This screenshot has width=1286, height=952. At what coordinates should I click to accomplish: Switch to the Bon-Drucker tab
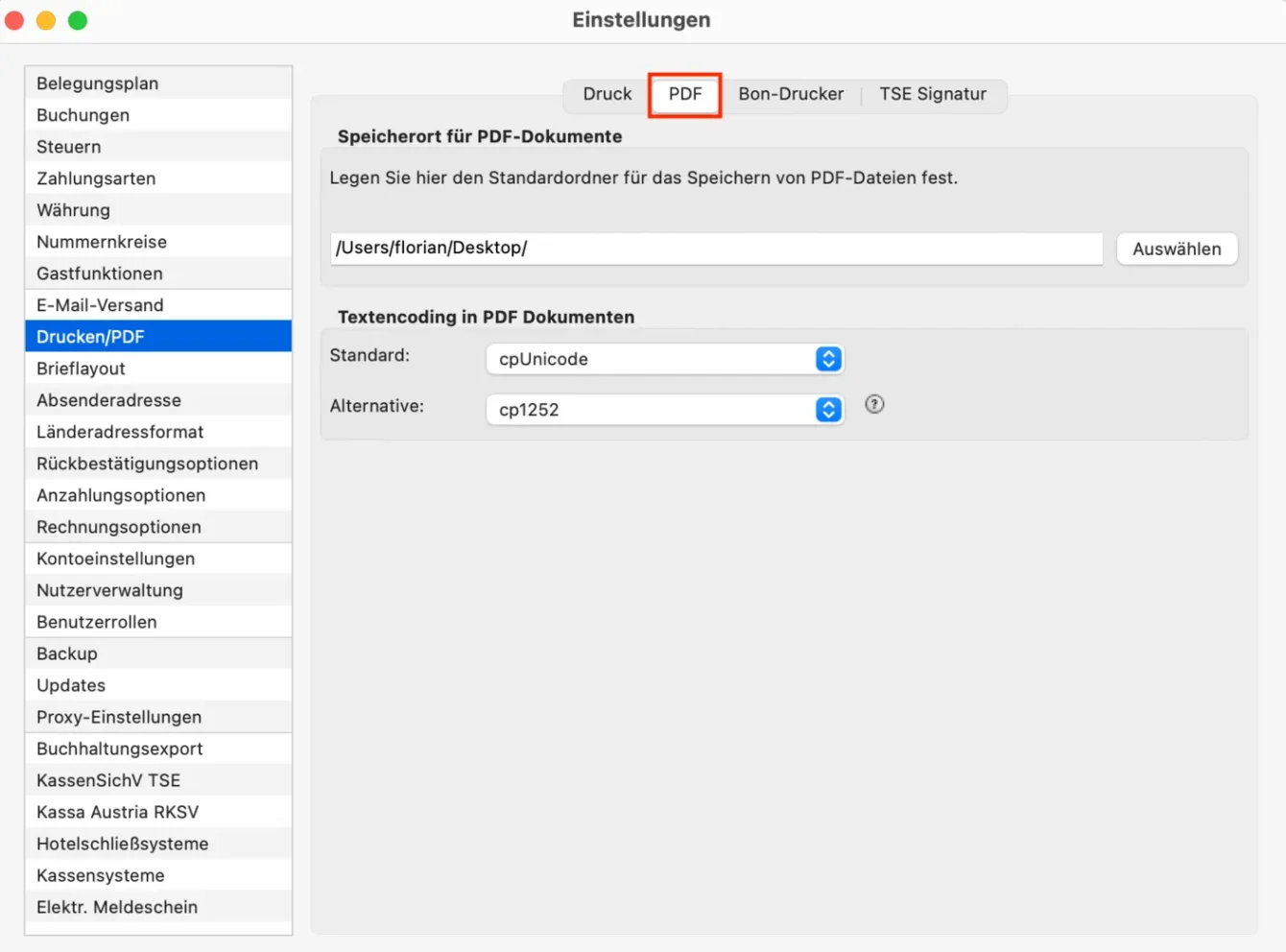coord(791,94)
